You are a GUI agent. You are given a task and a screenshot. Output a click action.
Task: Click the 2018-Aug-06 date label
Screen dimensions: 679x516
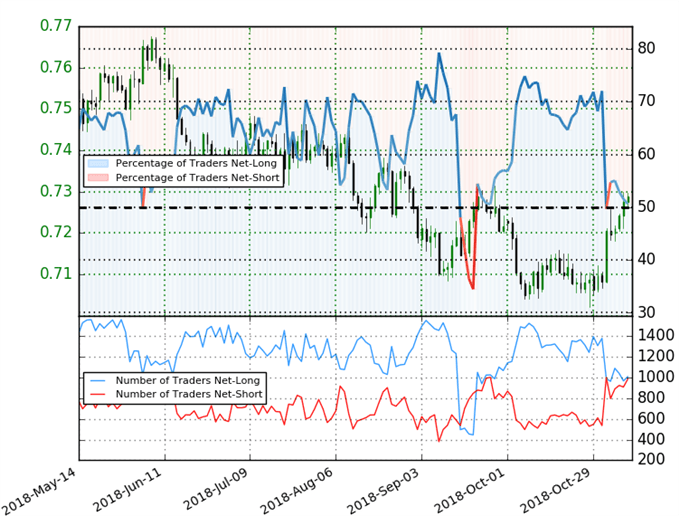296,490
